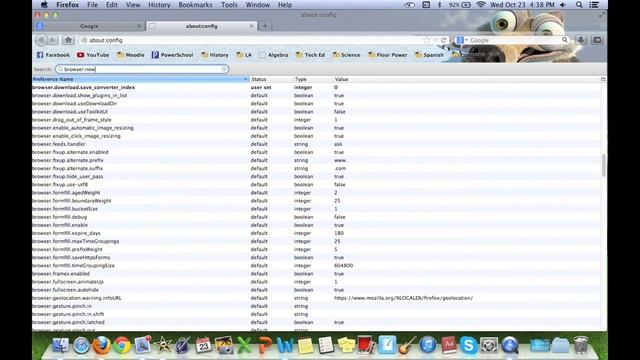Open the Apple menu
This screenshot has width=640, height=360.
(x=44, y=5)
